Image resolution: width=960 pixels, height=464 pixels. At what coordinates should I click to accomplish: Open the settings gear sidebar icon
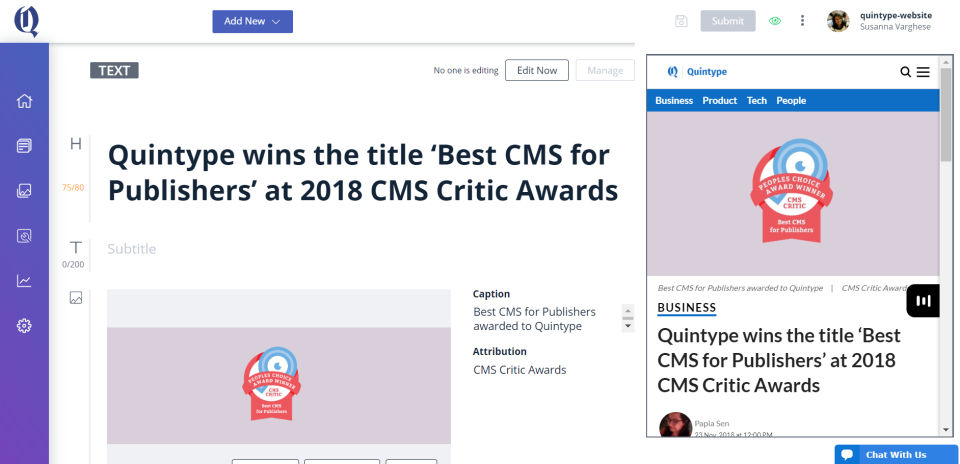(x=24, y=326)
